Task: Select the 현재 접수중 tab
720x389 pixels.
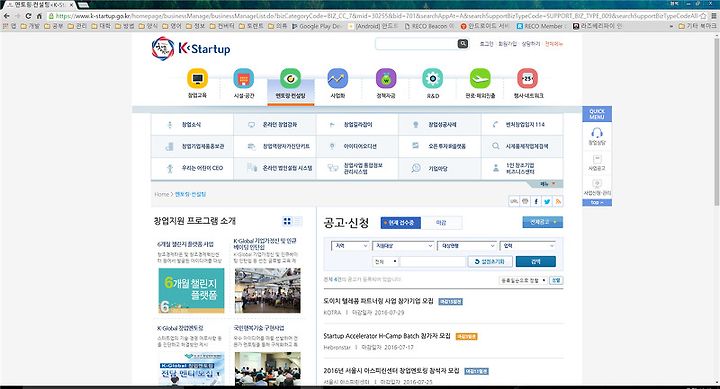Action: [x=401, y=223]
